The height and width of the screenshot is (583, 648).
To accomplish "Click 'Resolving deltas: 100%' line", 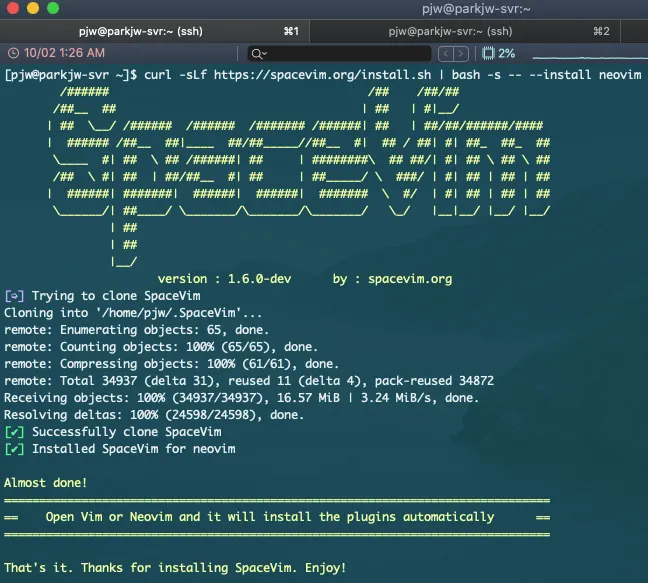I will click(154, 414).
